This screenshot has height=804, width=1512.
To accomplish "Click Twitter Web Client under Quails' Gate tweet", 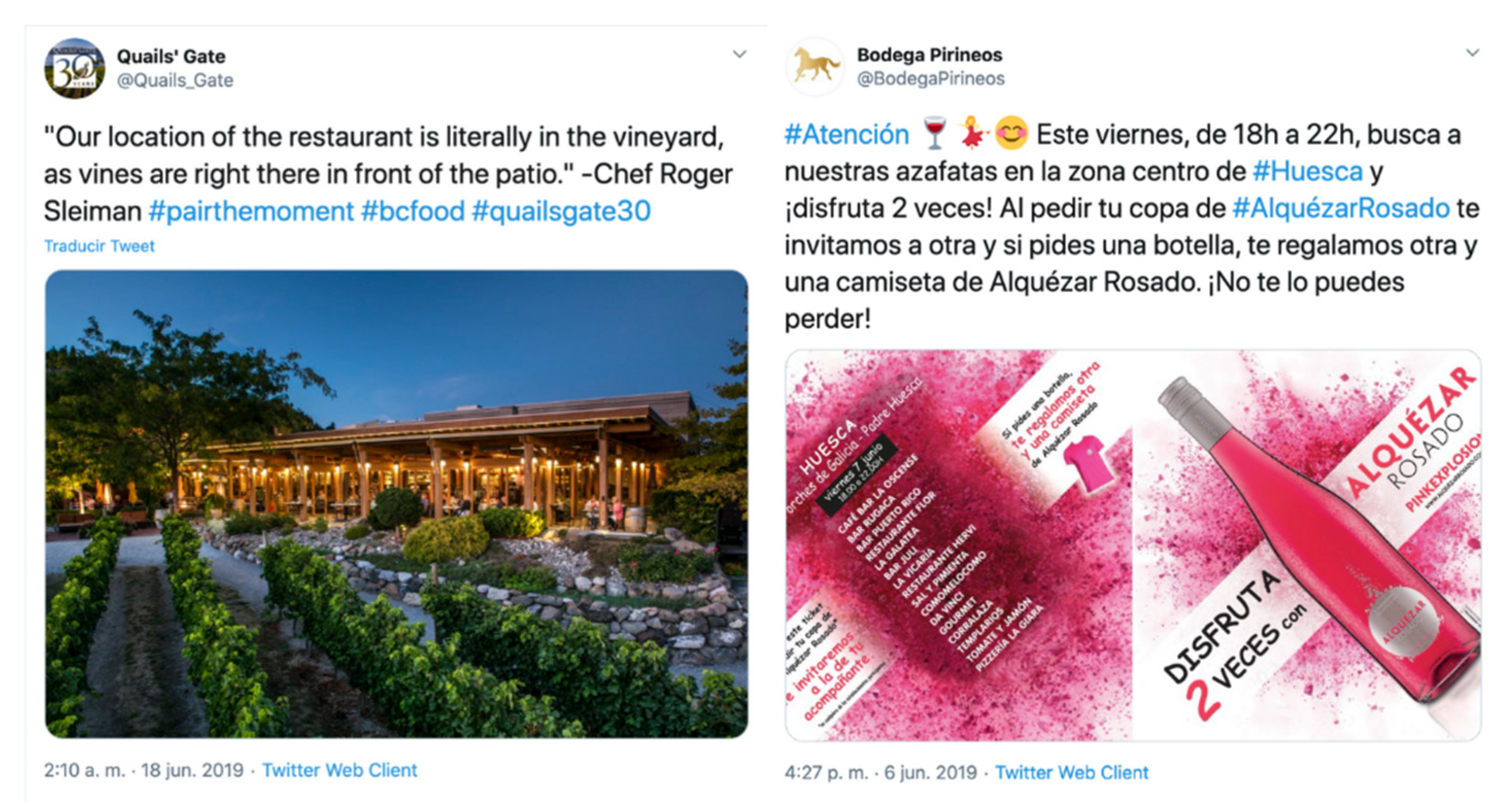I will click(x=339, y=770).
